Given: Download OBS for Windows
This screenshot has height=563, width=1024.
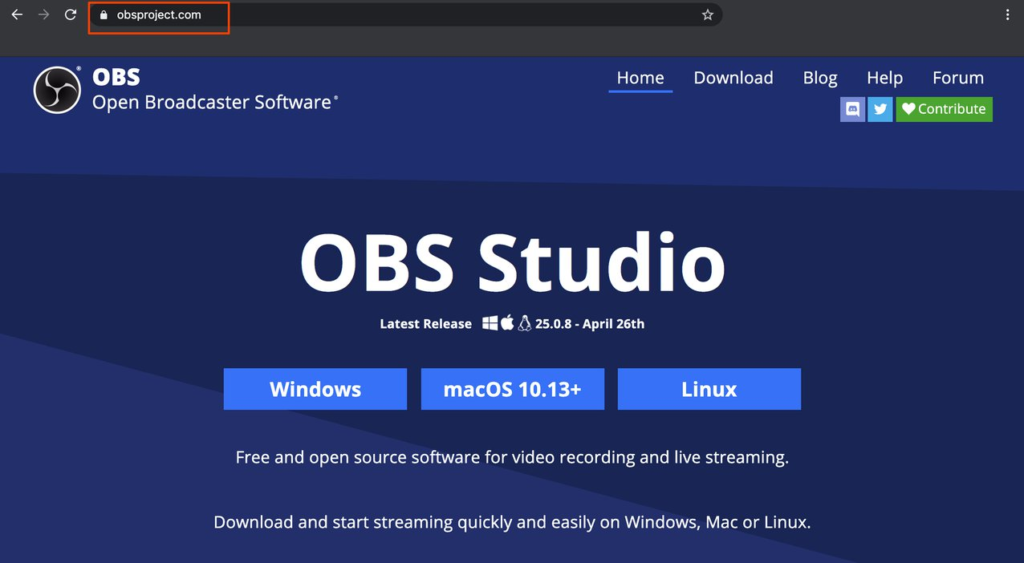Looking at the screenshot, I should pyautogui.click(x=315, y=389).
